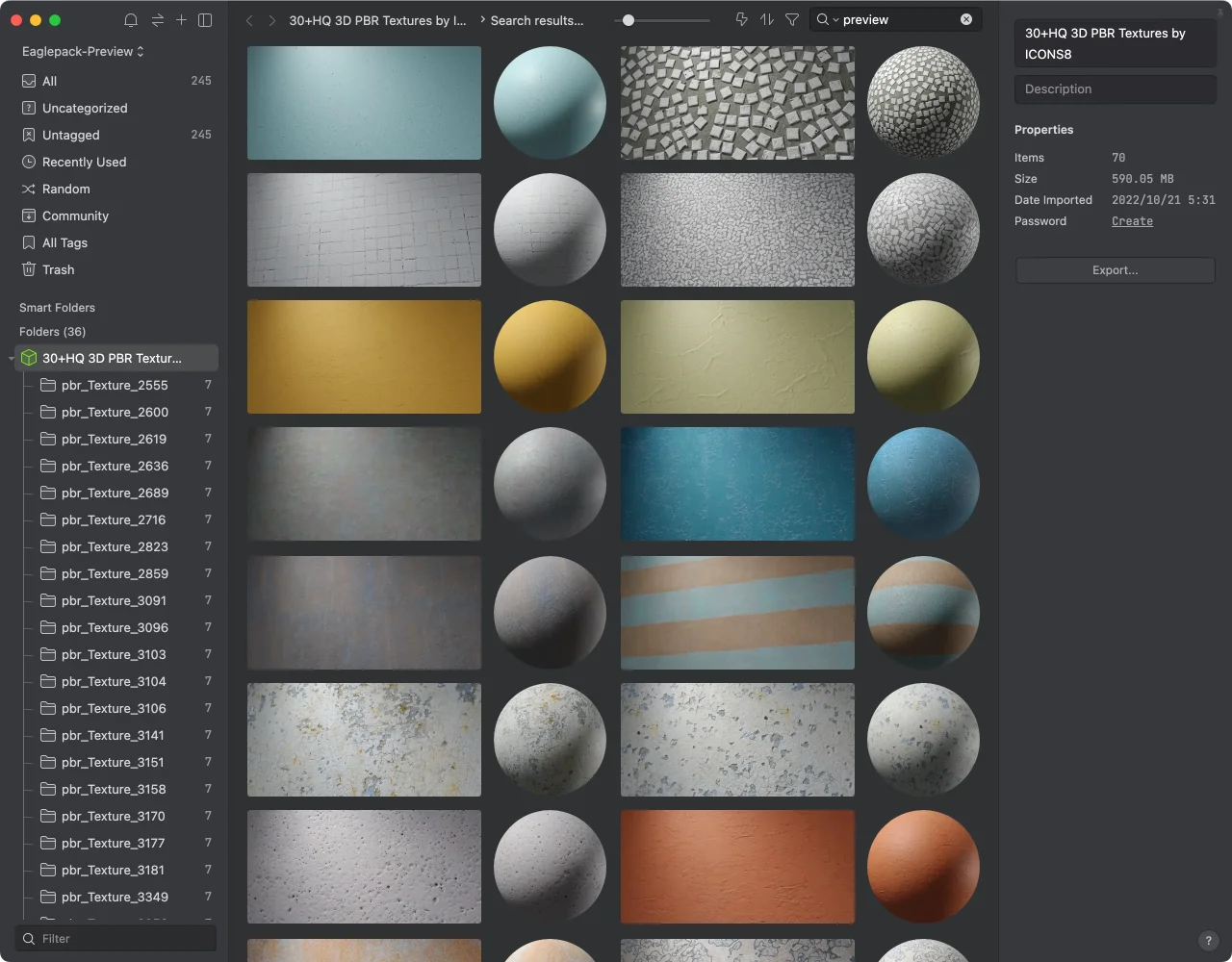The image size is (1232, 962).
Task: Open folder pbr_Texture_2689
Action: (116, 493)
